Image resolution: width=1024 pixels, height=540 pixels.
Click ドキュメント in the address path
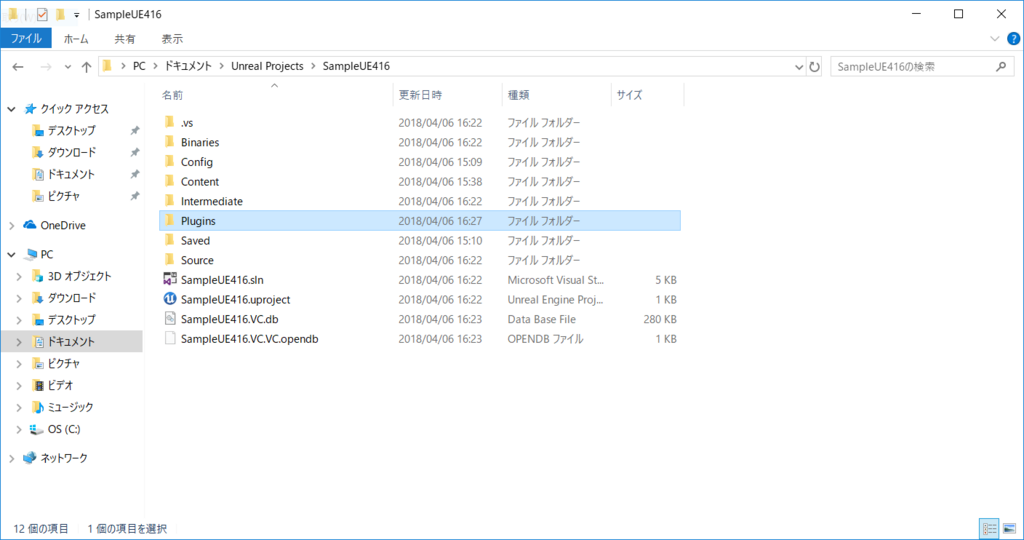pyautogui.click(x=188, y=66)
